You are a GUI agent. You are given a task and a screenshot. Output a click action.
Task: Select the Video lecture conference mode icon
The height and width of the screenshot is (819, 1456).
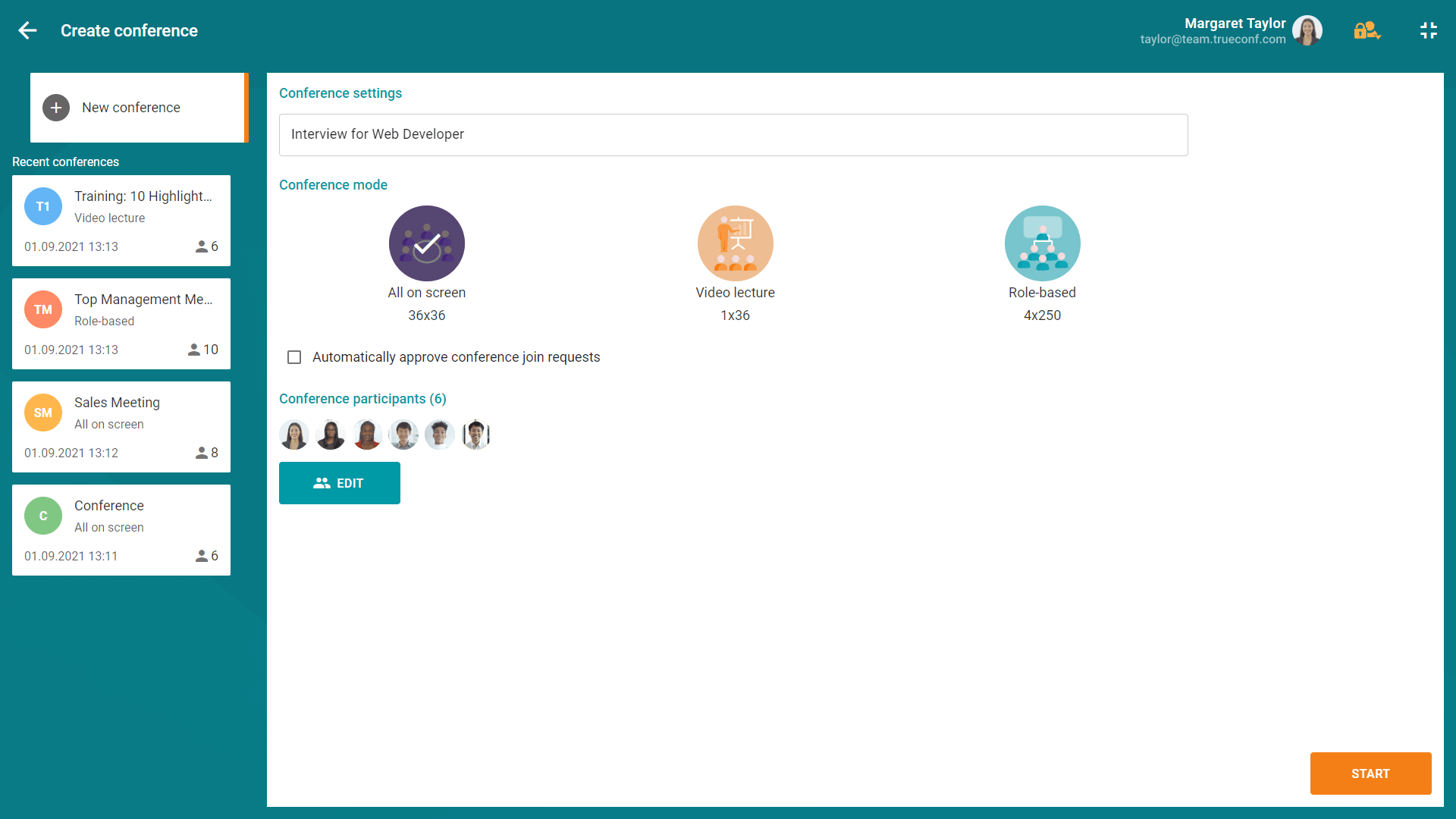735,243
